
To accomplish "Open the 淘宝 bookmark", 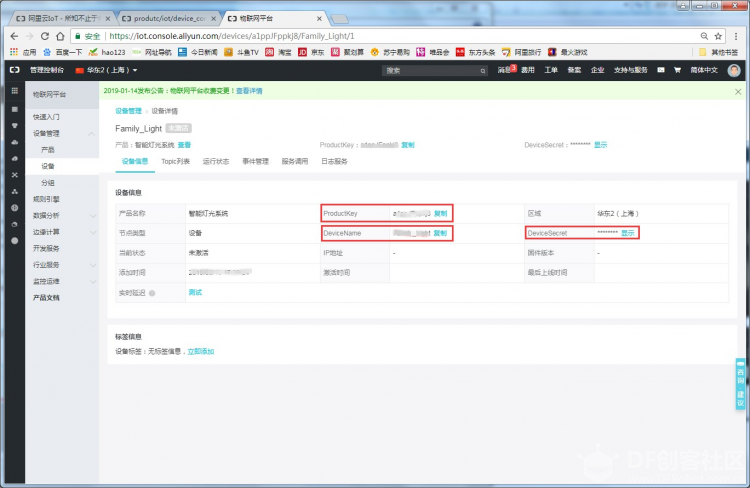I will pos(278,52).
